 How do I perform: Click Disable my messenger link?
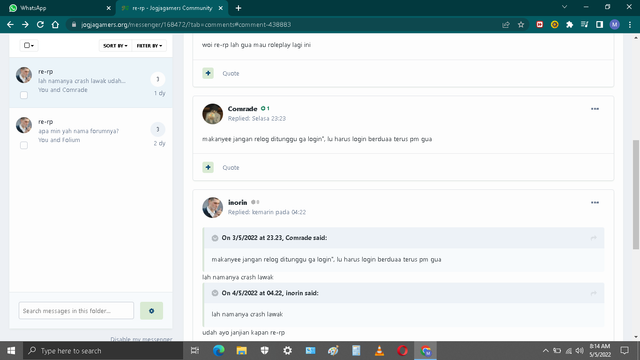[141, 339]
